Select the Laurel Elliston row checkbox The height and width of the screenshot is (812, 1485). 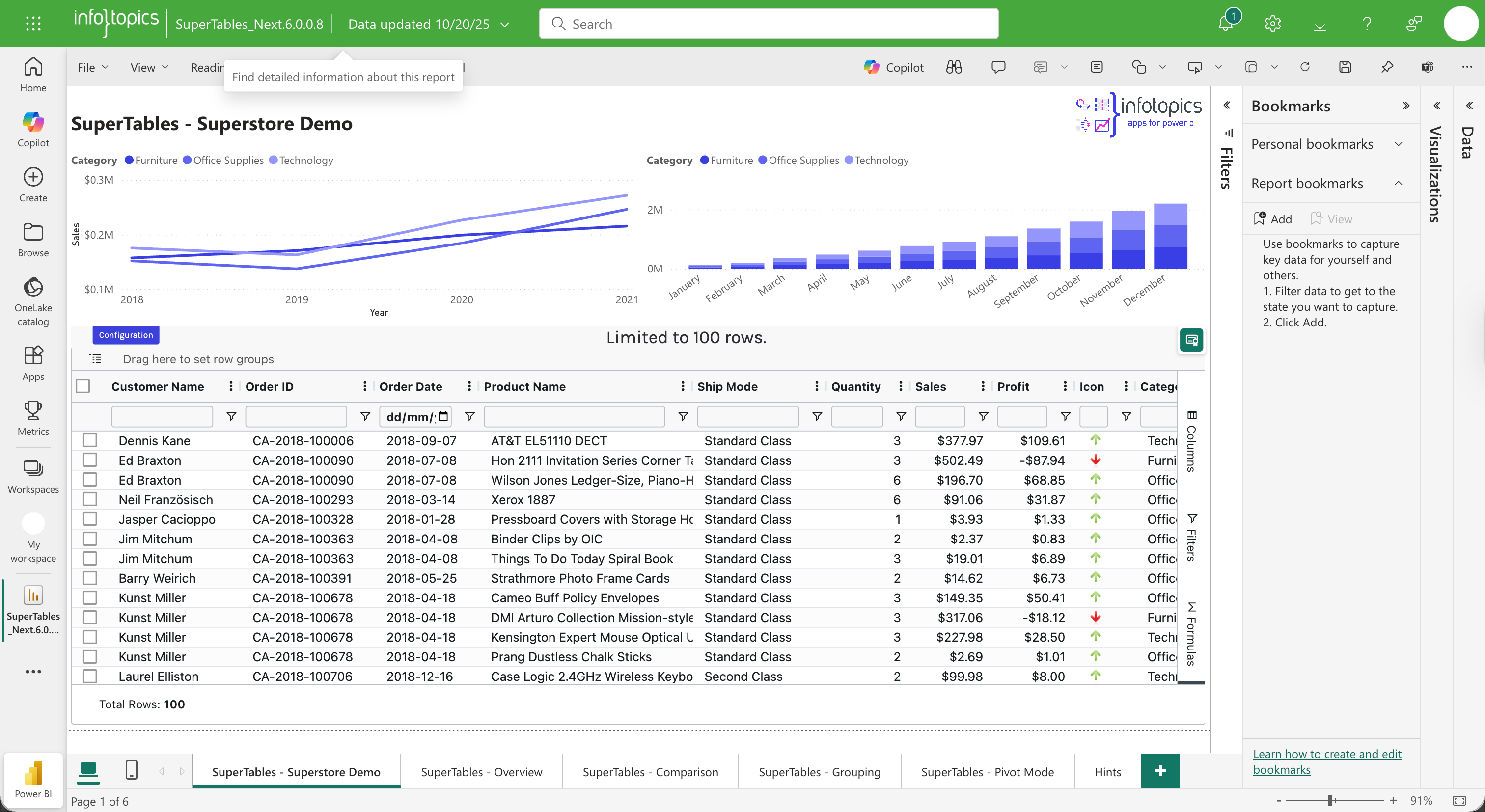point(90,676)
